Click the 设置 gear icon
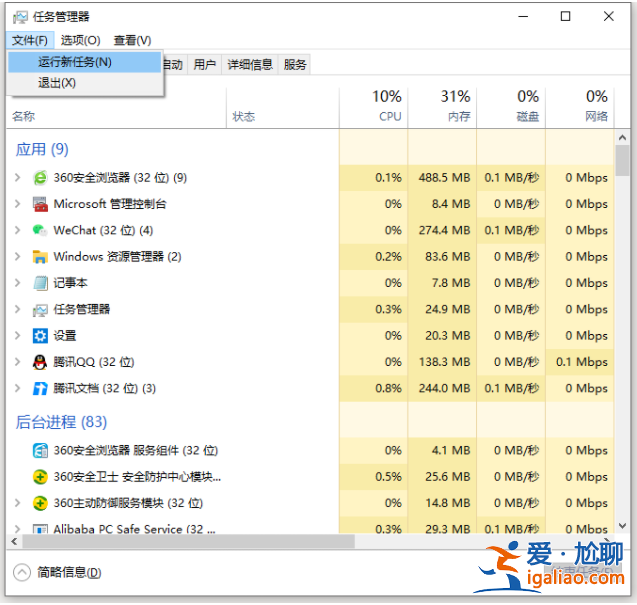Viewport: 637px width, 605px height. pos(40,336)
